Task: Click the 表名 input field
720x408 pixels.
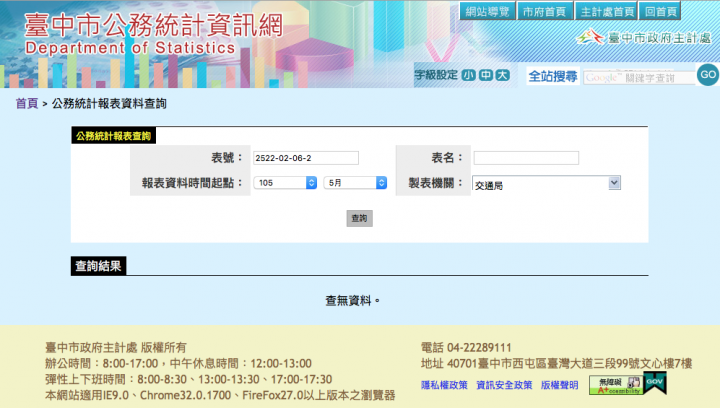Action: click(x=526, y=158)
